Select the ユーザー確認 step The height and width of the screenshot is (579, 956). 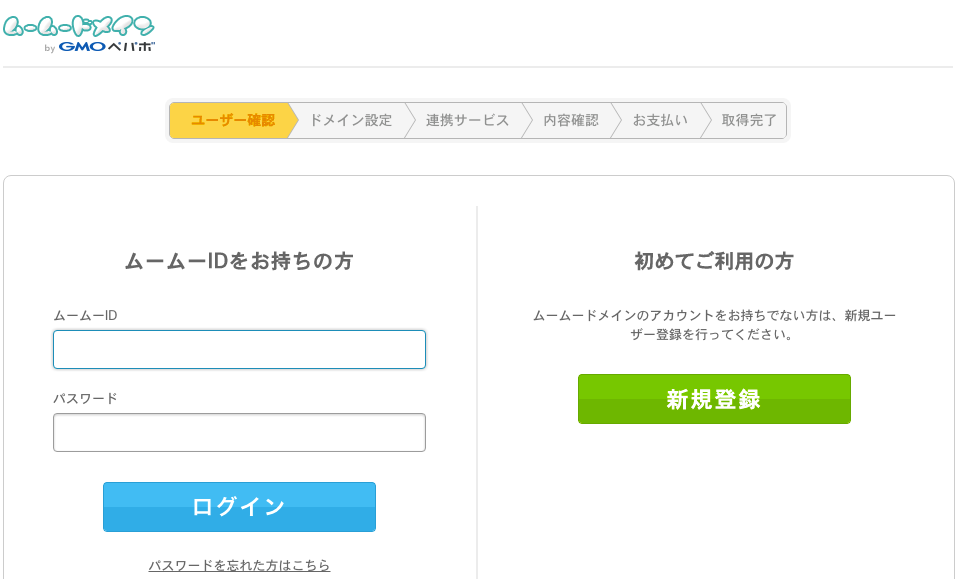point(232,121)
